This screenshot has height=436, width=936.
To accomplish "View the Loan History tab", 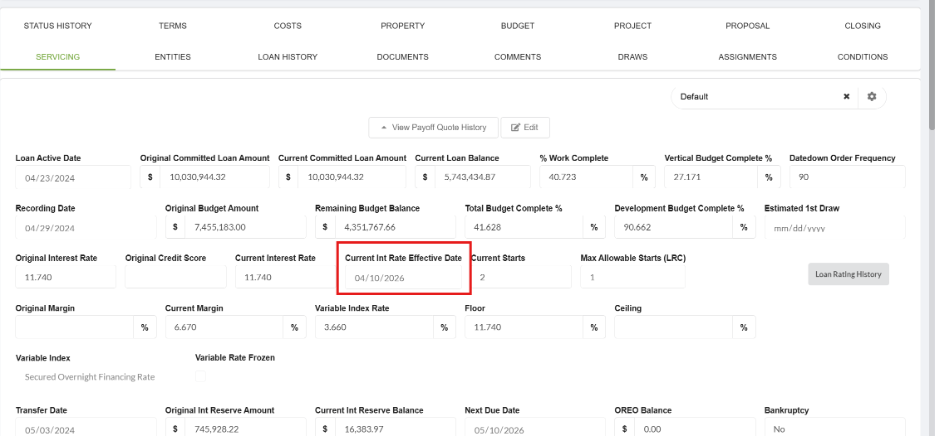I will (x=288, y=57).
